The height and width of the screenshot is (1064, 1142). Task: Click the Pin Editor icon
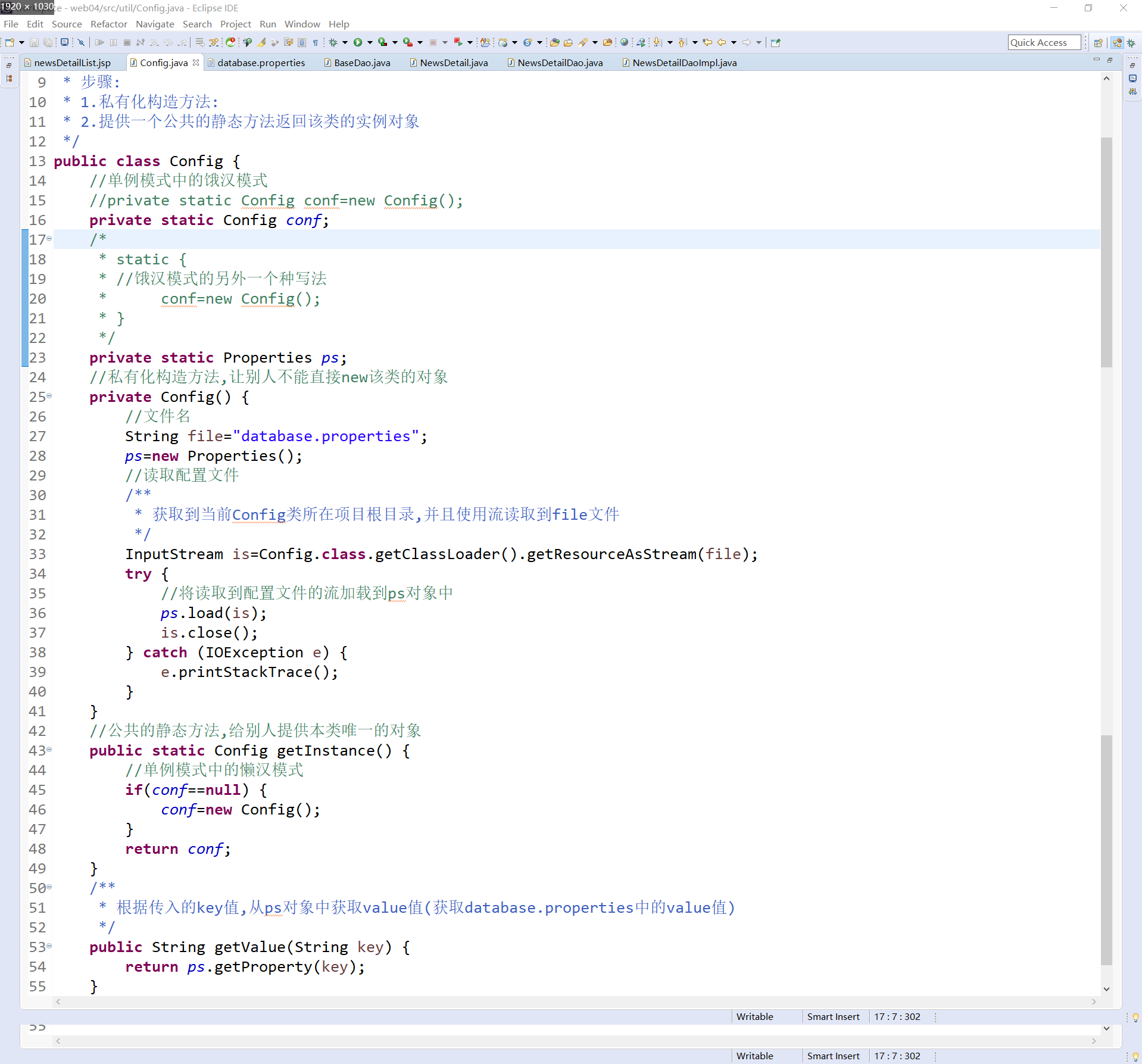(775, 42)
